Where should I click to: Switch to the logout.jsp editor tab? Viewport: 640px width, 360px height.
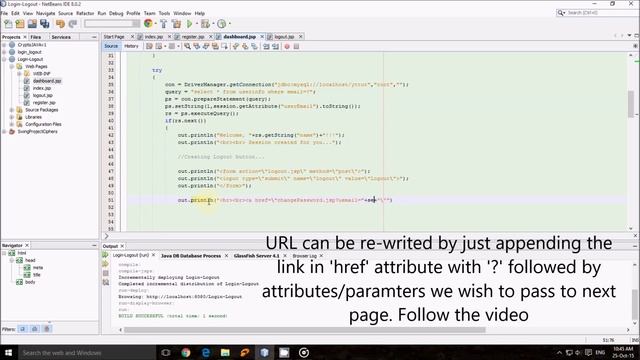pos(284,37)
